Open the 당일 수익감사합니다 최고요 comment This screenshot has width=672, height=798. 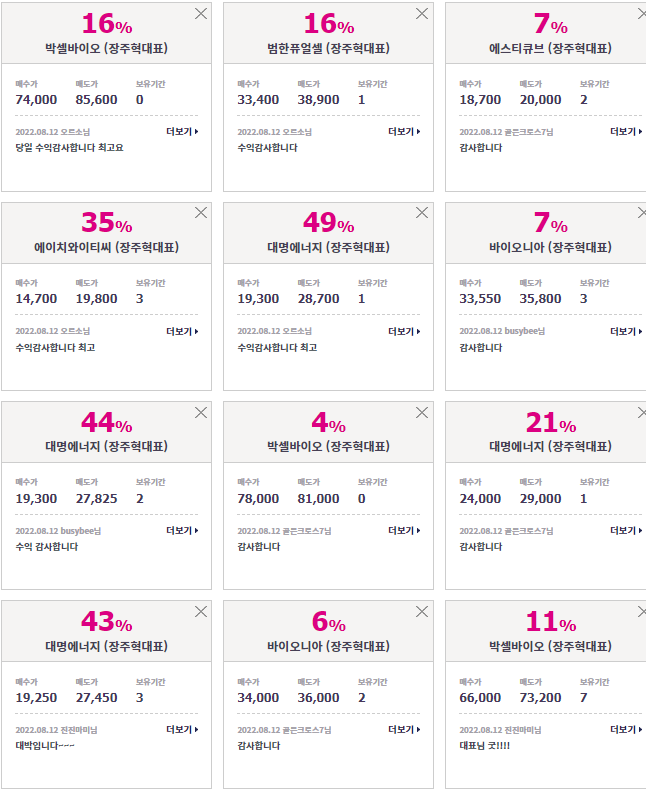click(x=69, y=148)
